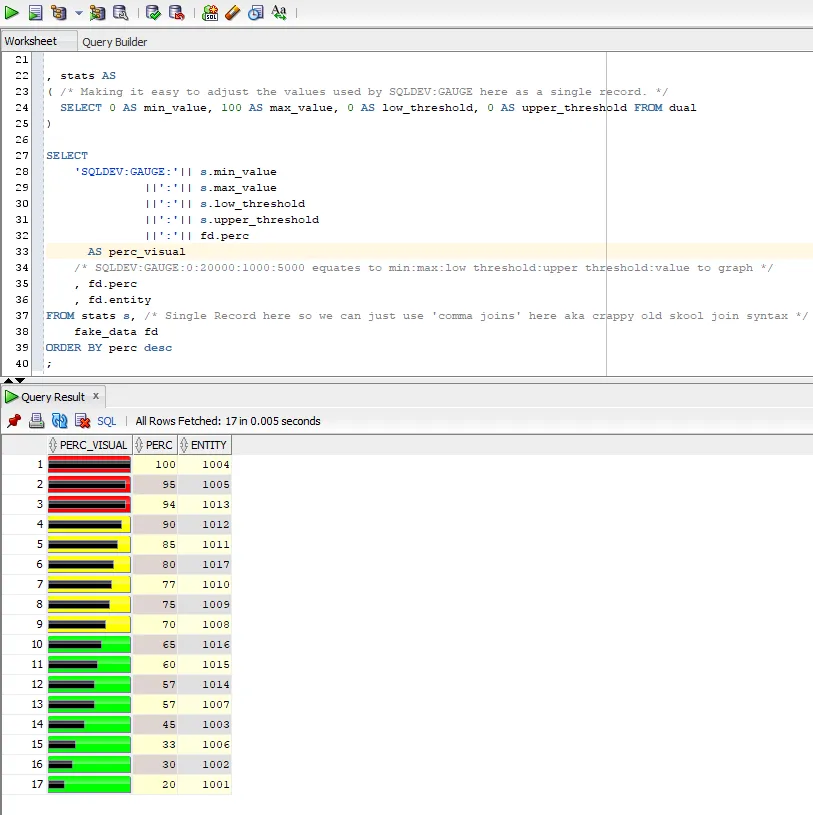Click the Rollback toolbar icon
The image size is (813, 815).
(176, 13)
